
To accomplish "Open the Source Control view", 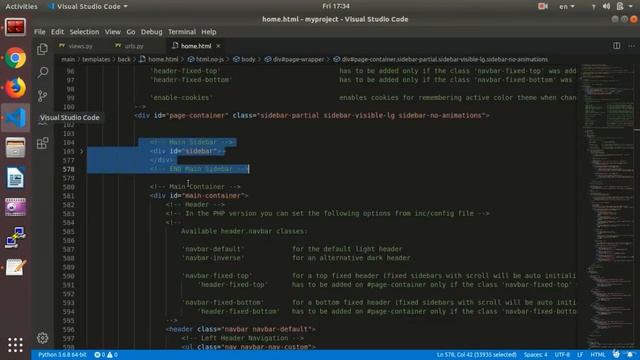I will [42, 96].
